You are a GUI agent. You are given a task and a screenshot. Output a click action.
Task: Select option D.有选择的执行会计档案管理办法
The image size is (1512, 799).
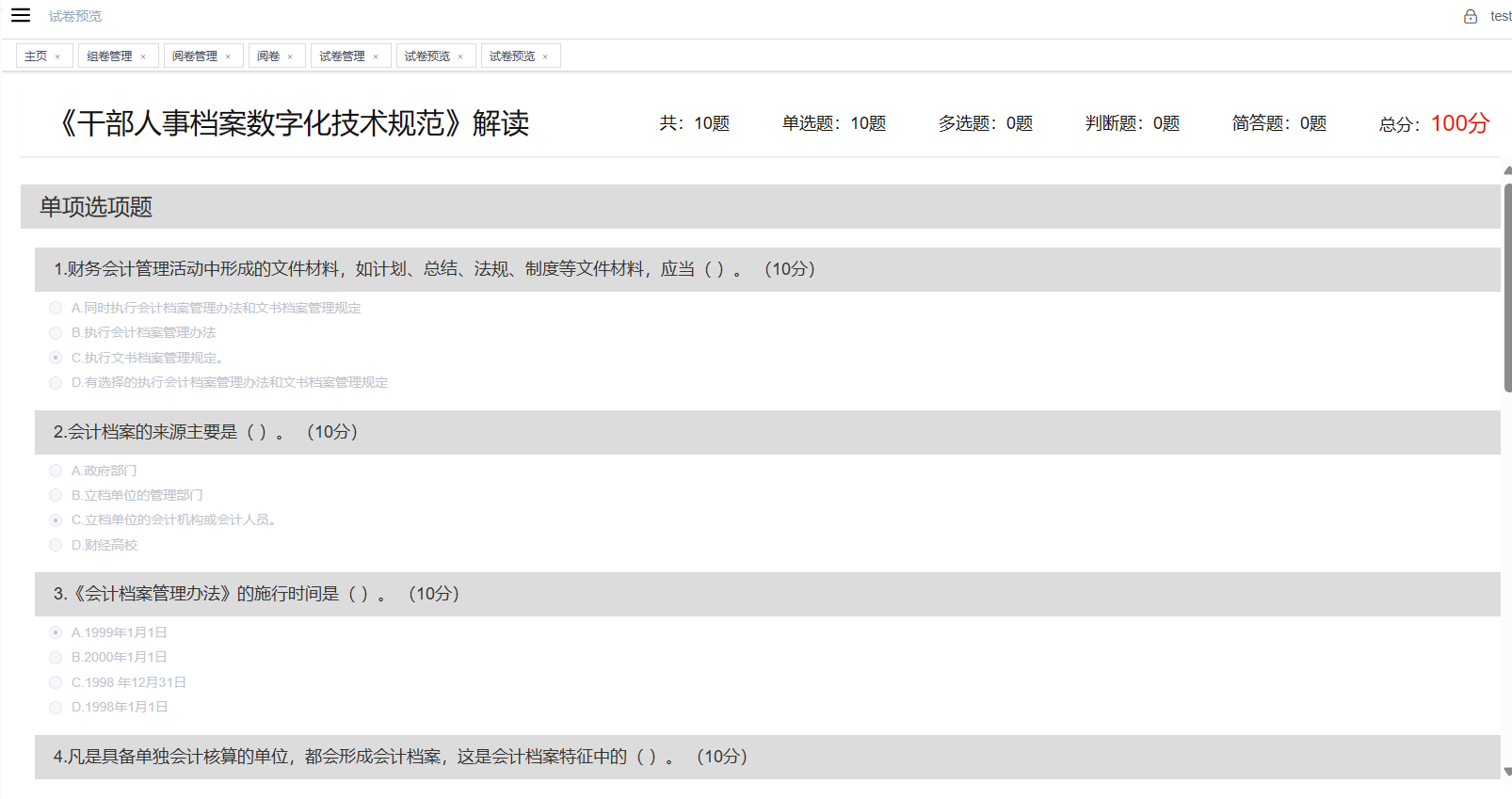tap(56, 382)
